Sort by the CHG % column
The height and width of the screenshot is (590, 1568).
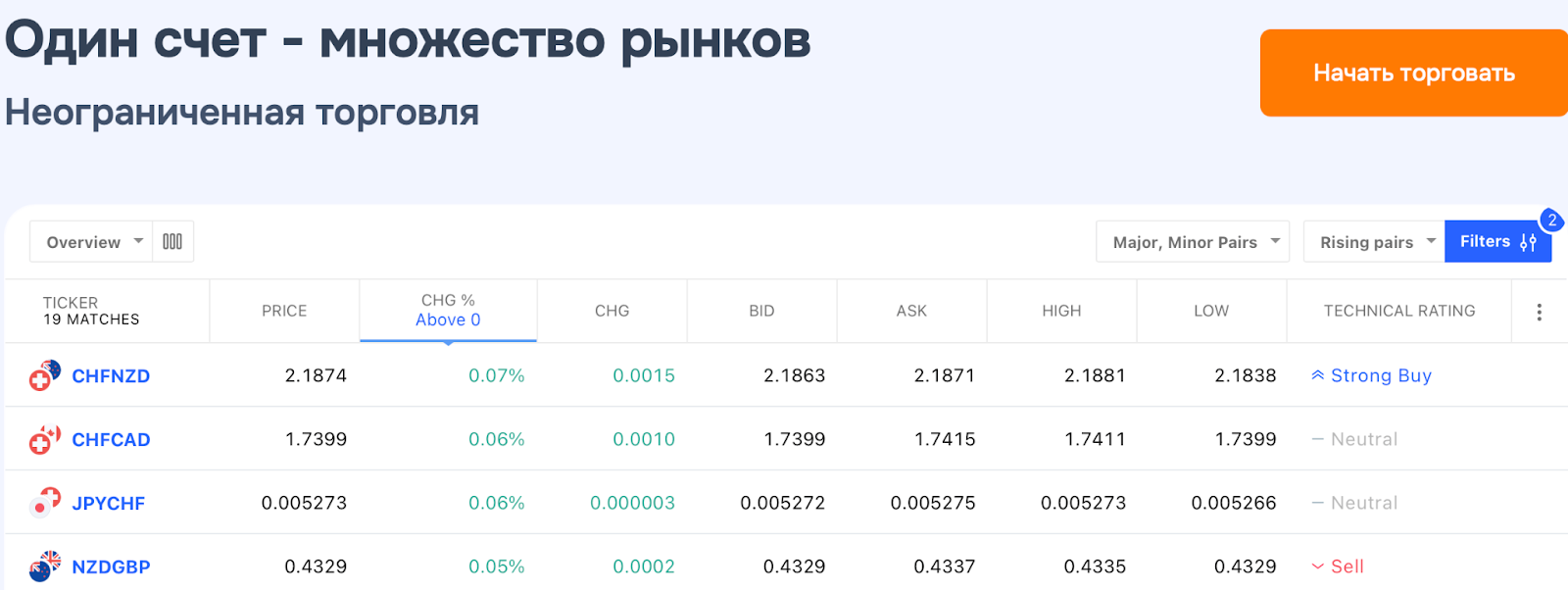(x=448, y=311)
